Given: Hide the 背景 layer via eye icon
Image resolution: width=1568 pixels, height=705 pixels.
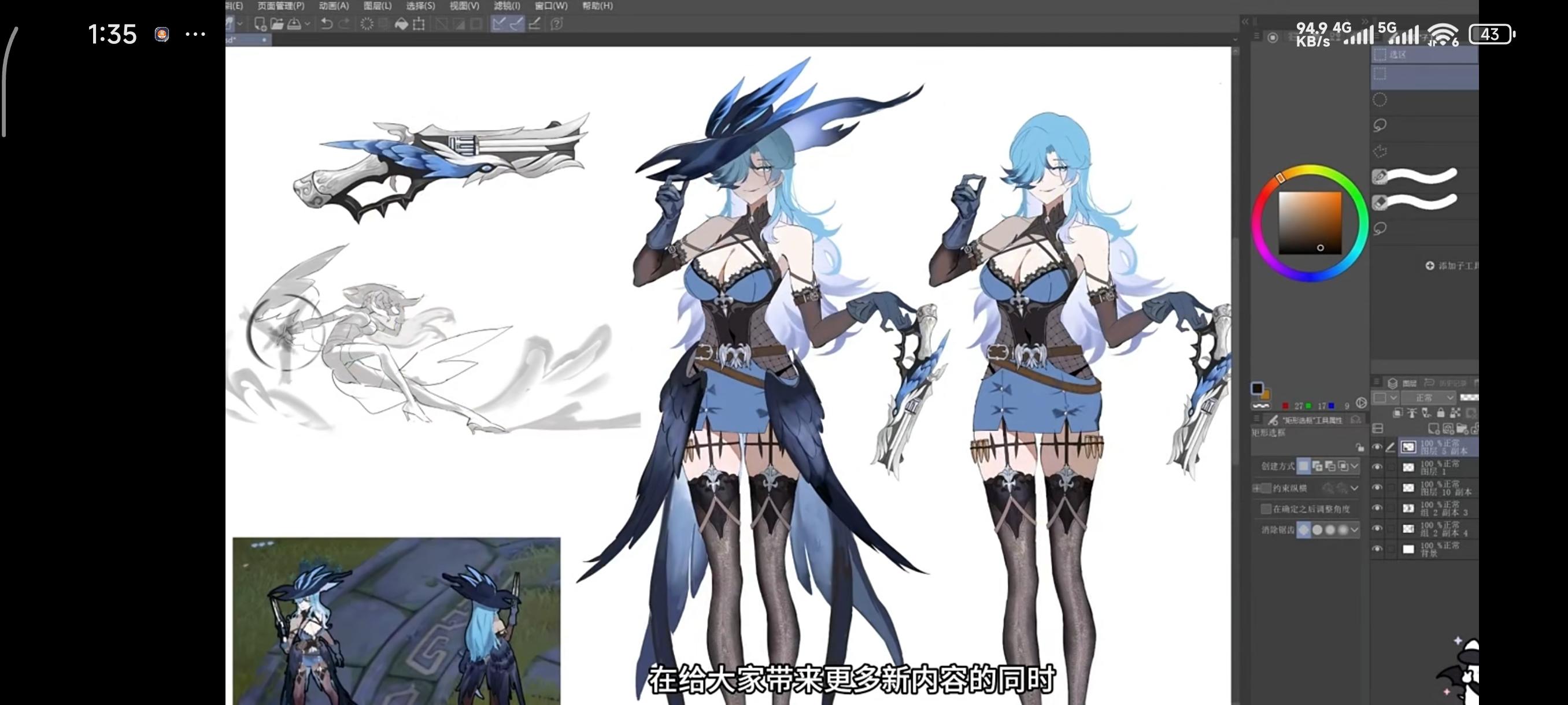Looking at the screenshot, I should click(1377, 548).
